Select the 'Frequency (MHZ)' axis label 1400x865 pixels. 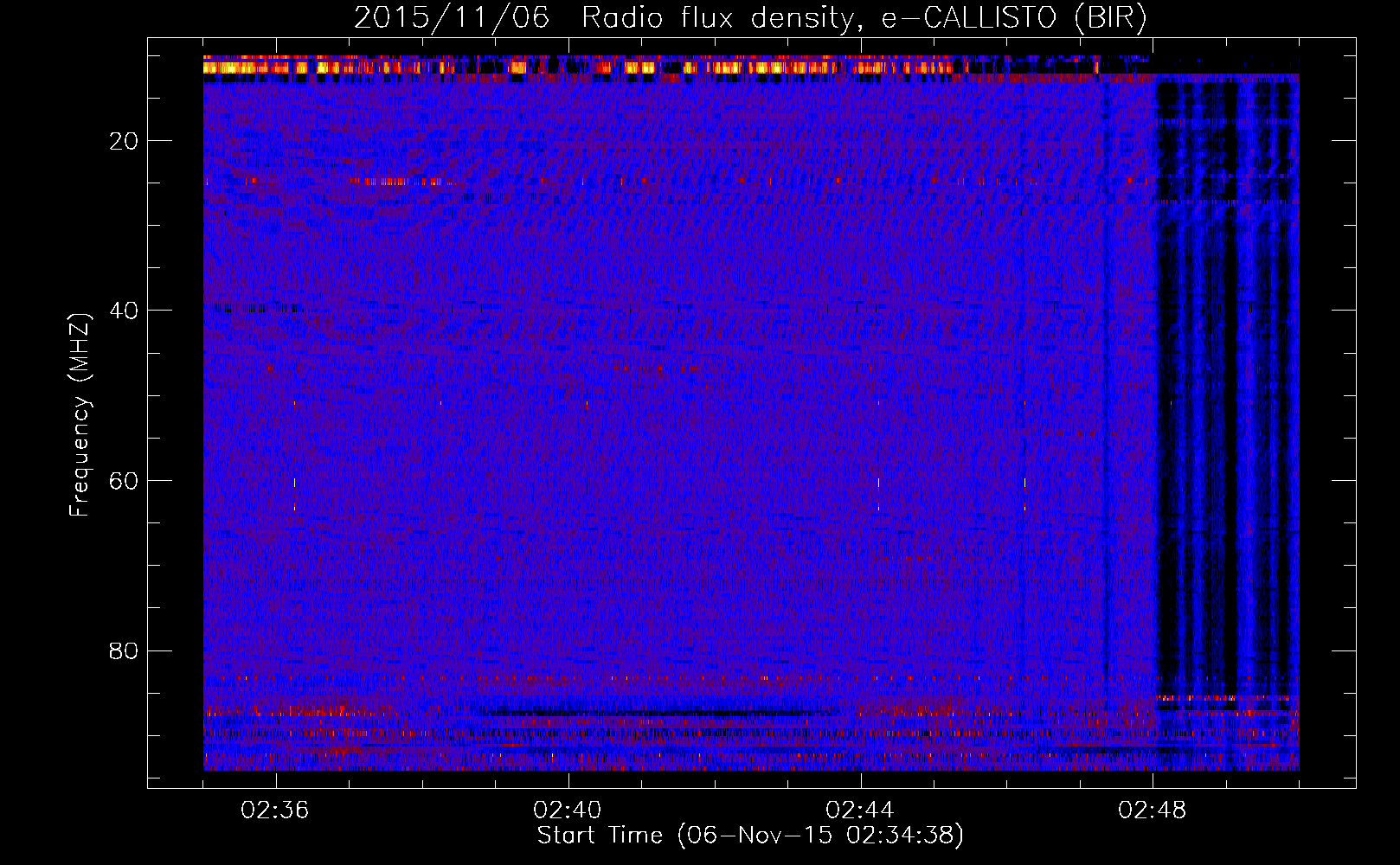coord(80,415)
